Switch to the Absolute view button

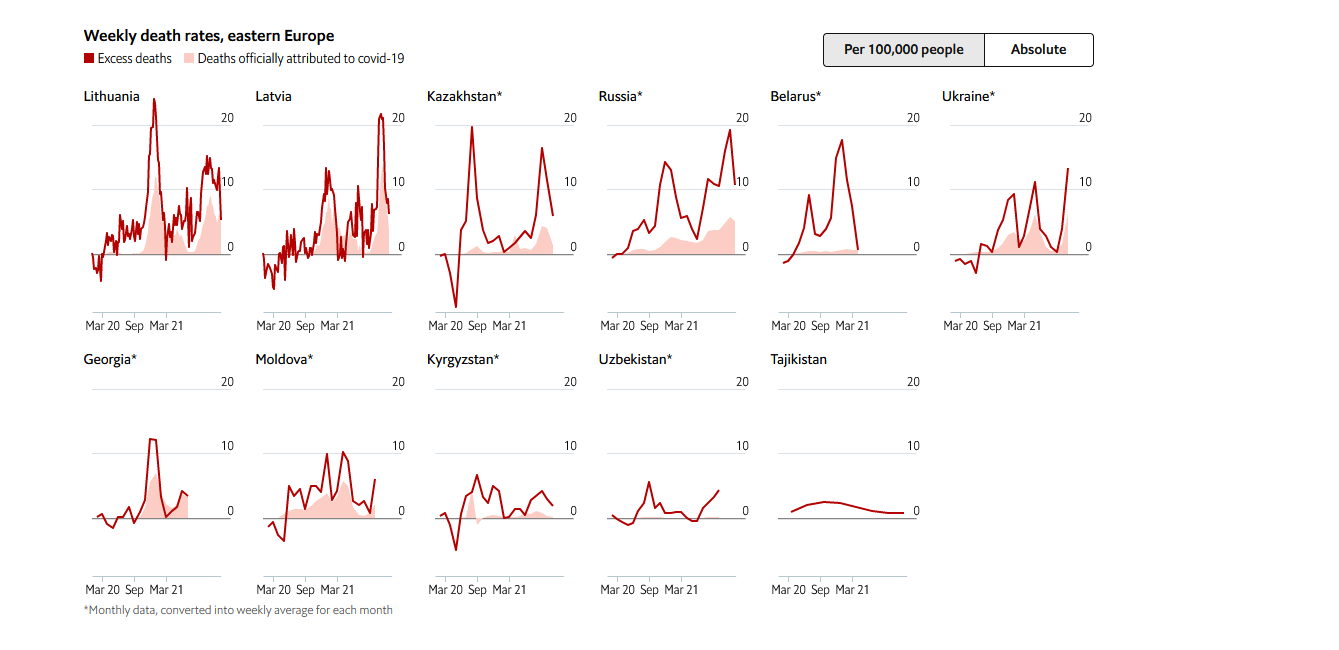click(x=1038, y=50)
